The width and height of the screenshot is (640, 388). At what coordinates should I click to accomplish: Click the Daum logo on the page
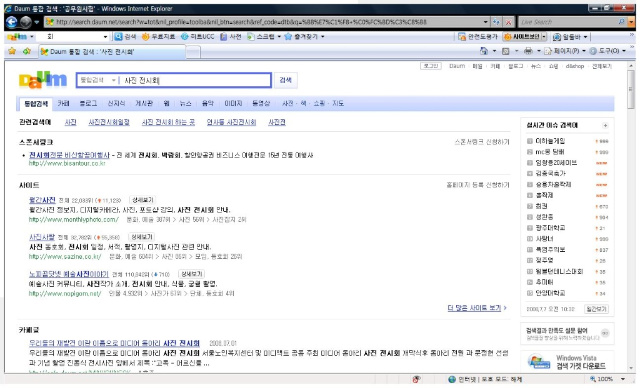(43, 80)
